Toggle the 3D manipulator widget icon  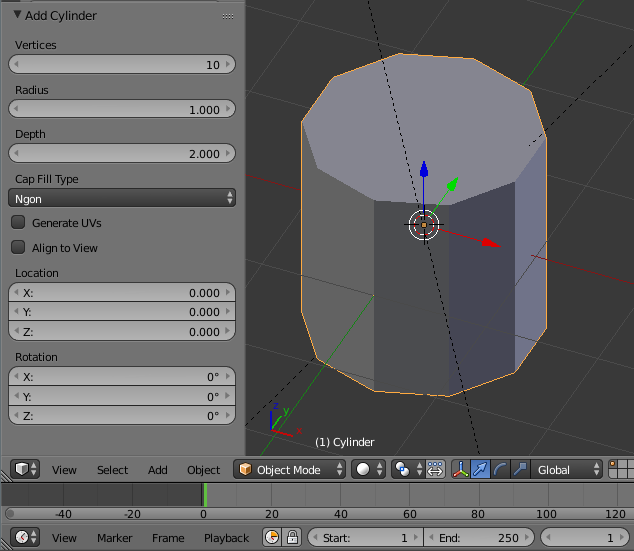point(461,469)
